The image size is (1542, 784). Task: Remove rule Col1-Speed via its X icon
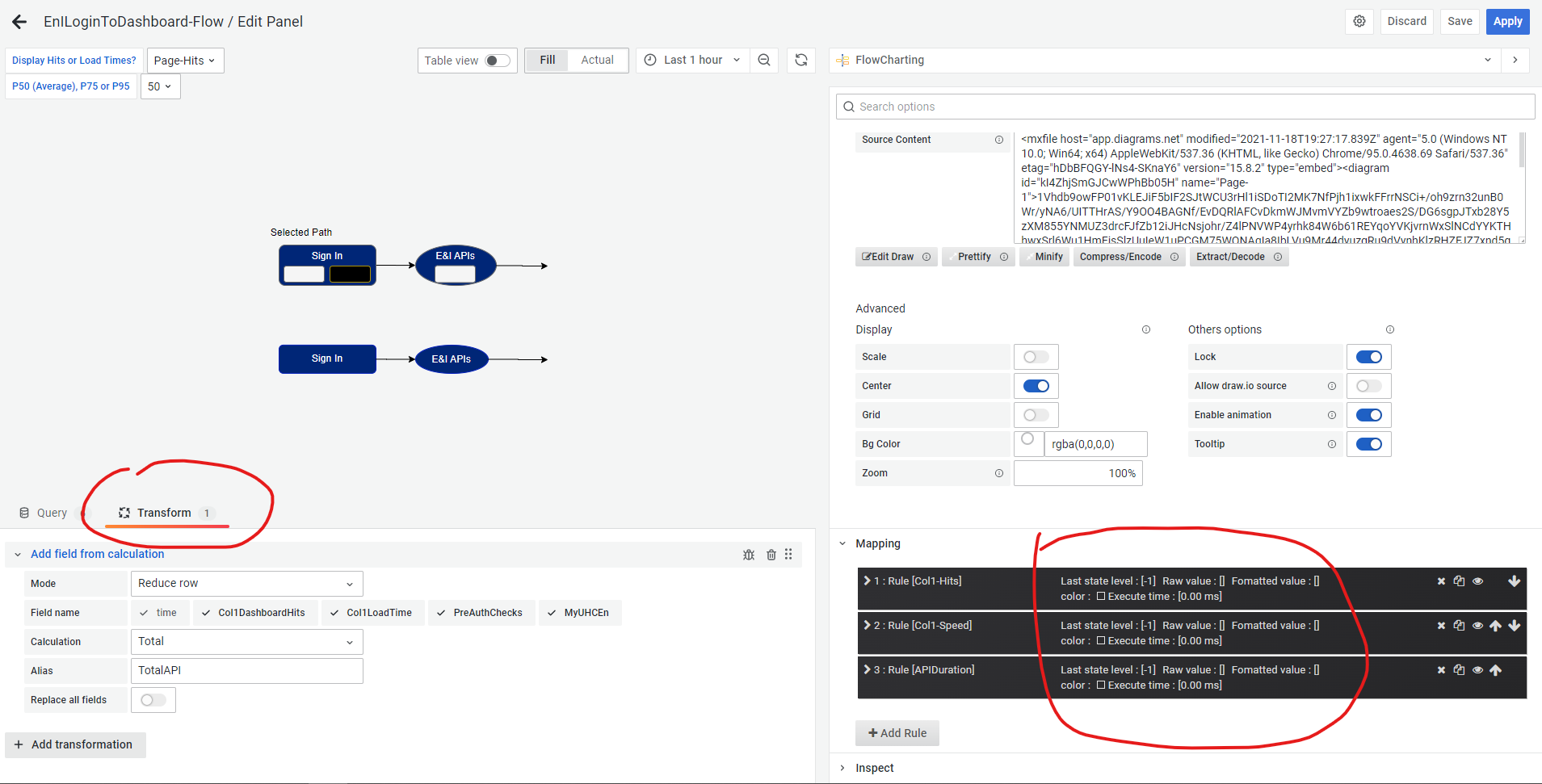click(x=1441, y=625)
